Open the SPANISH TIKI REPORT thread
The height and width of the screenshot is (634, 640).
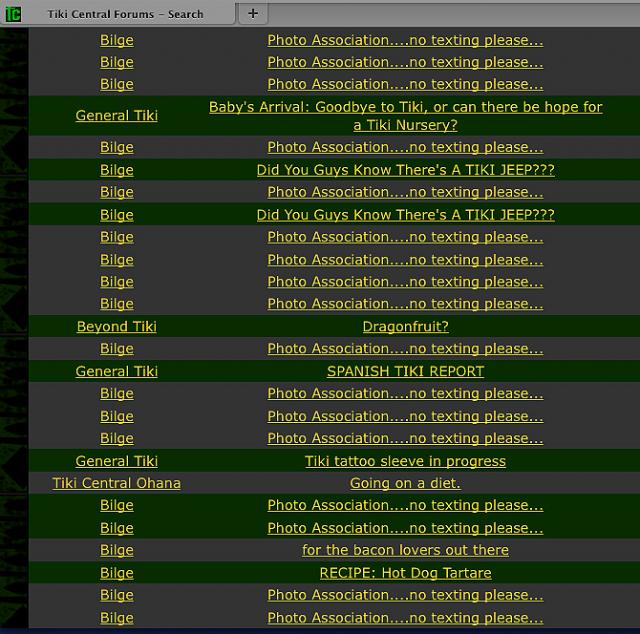click(405, 372)
